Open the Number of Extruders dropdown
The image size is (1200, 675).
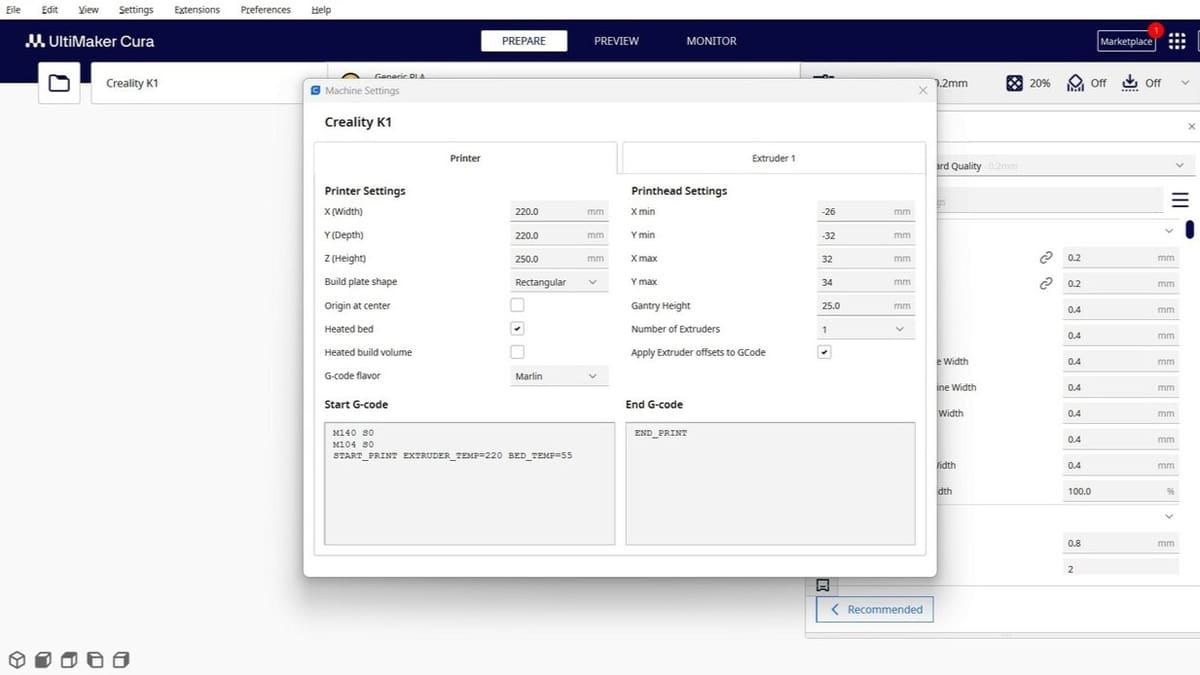click(x=865, y=329)
